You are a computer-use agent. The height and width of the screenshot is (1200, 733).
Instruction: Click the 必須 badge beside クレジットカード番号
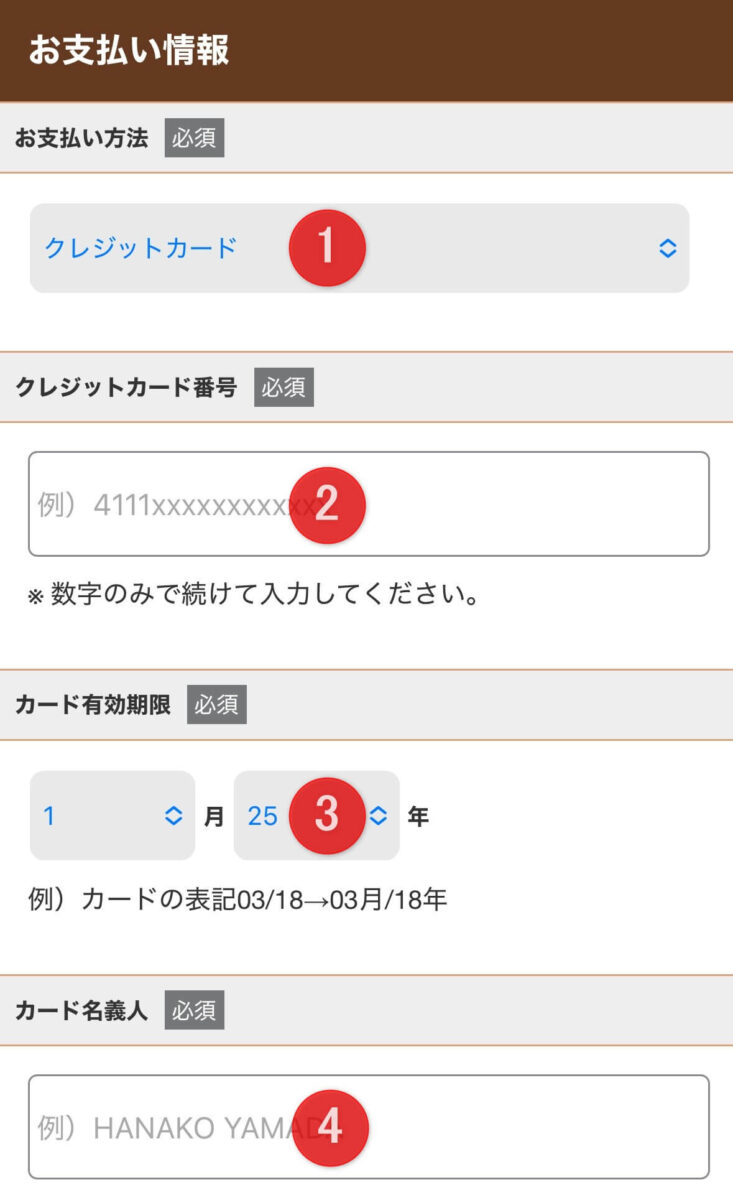[x=284, y=387]
